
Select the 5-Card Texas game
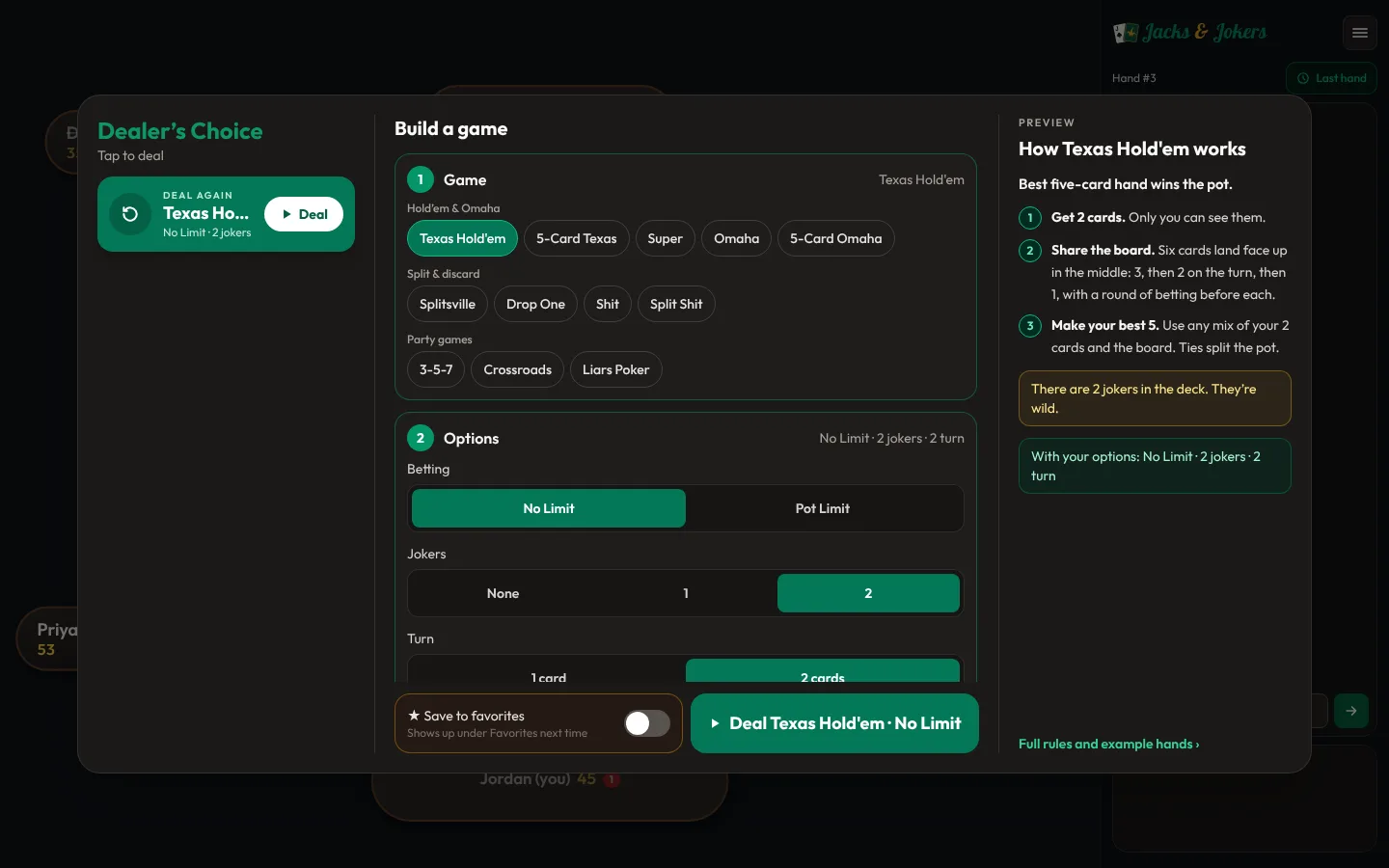click(x=577, y=238)
